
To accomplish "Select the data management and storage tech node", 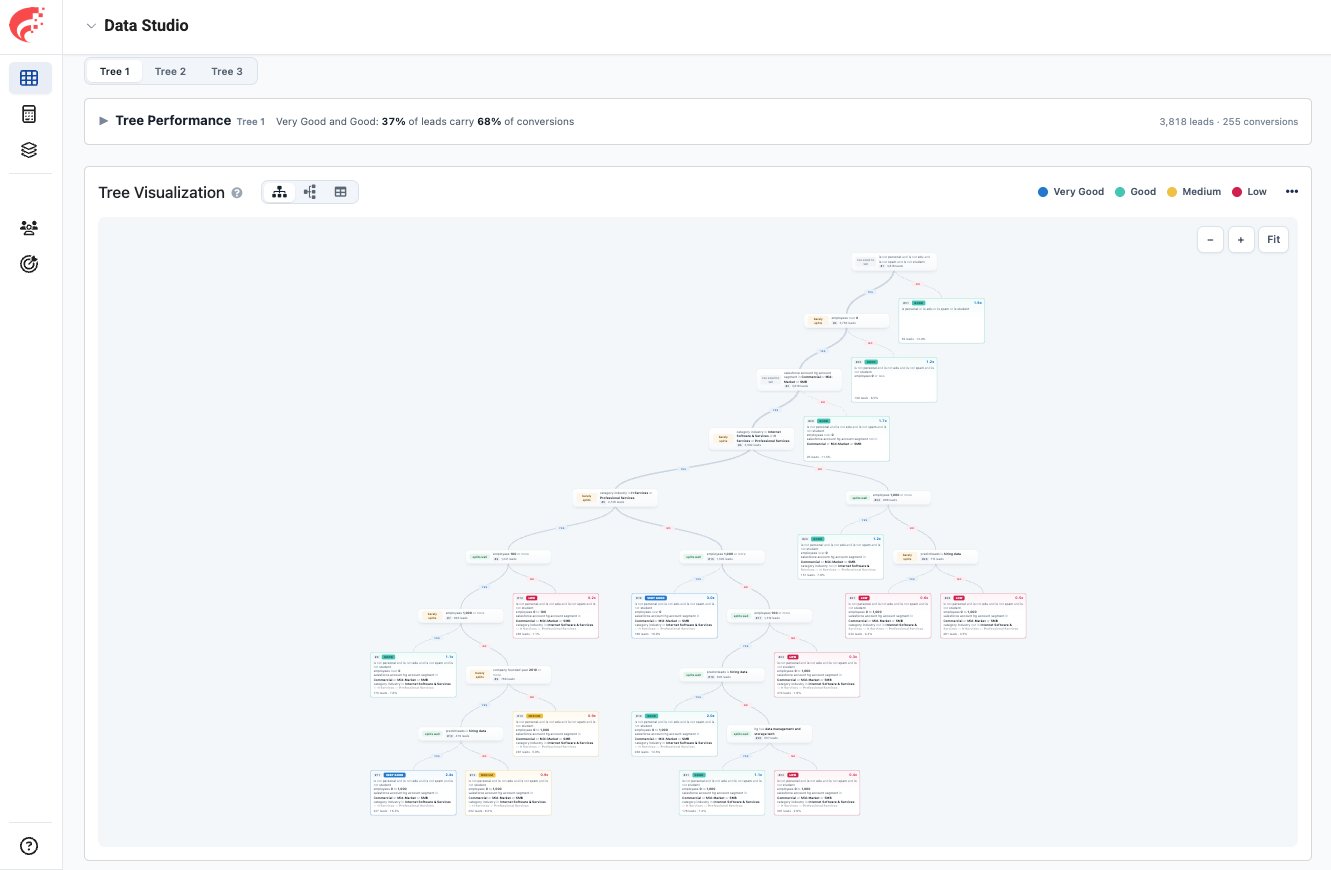I will click(768, 733).
